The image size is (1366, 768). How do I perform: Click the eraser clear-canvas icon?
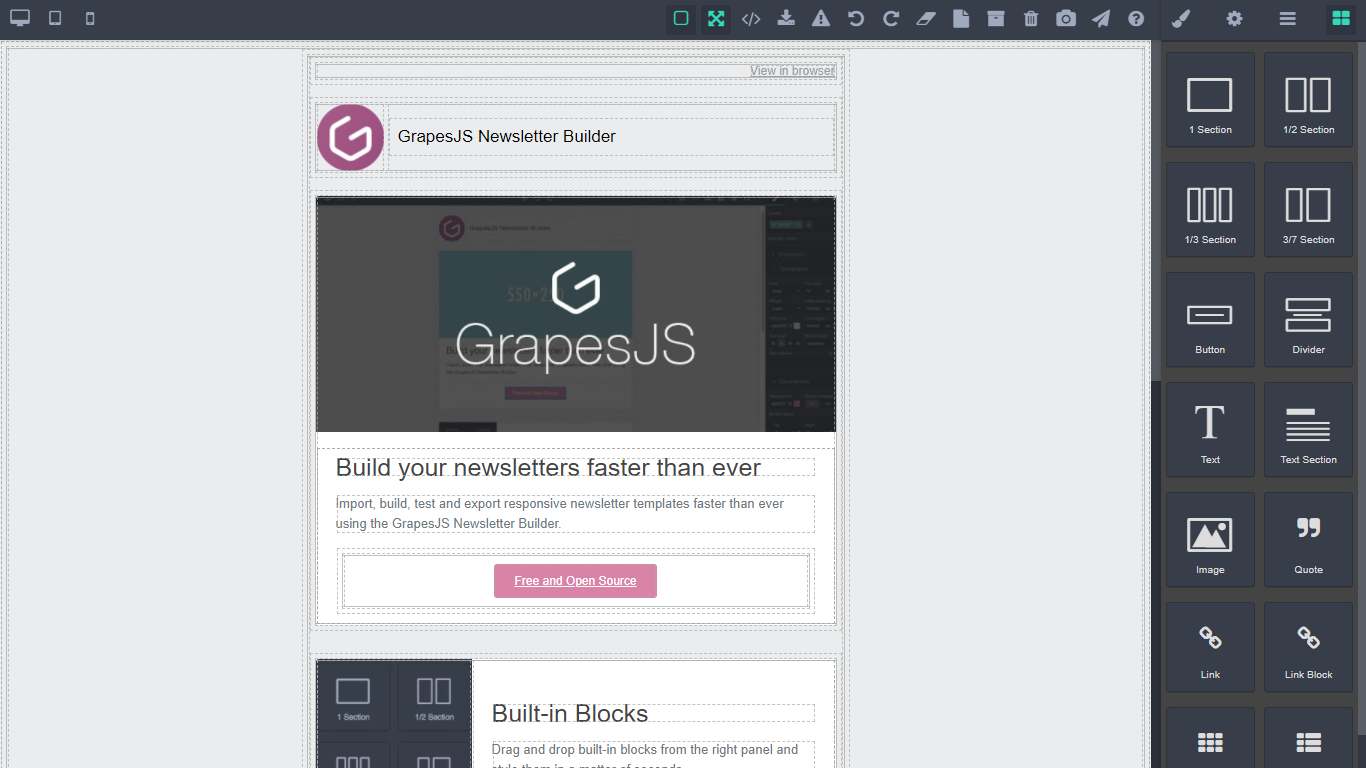(926, 18)
